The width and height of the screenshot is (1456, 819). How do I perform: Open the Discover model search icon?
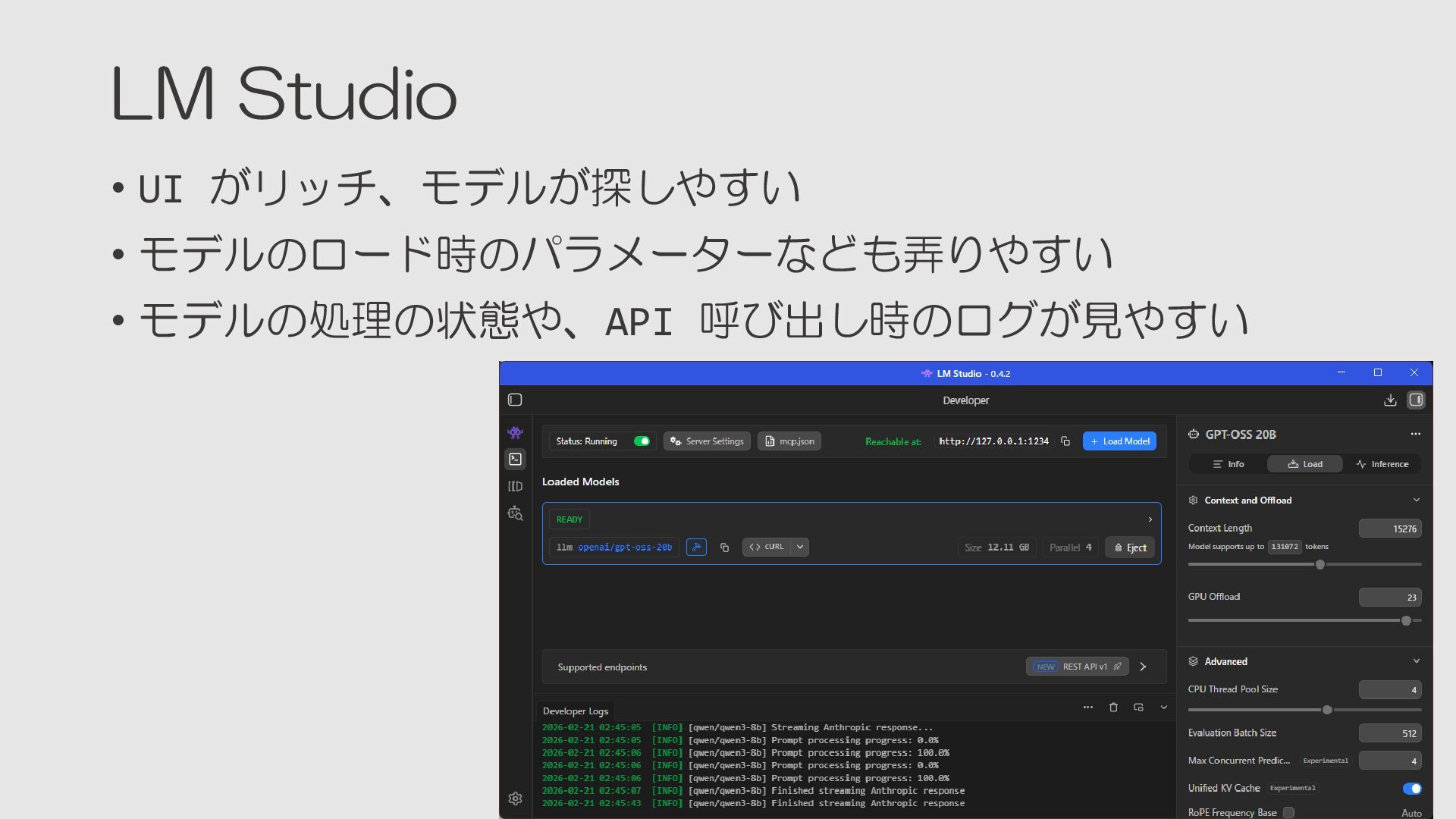pyautogui.click(x=516, y=513)
